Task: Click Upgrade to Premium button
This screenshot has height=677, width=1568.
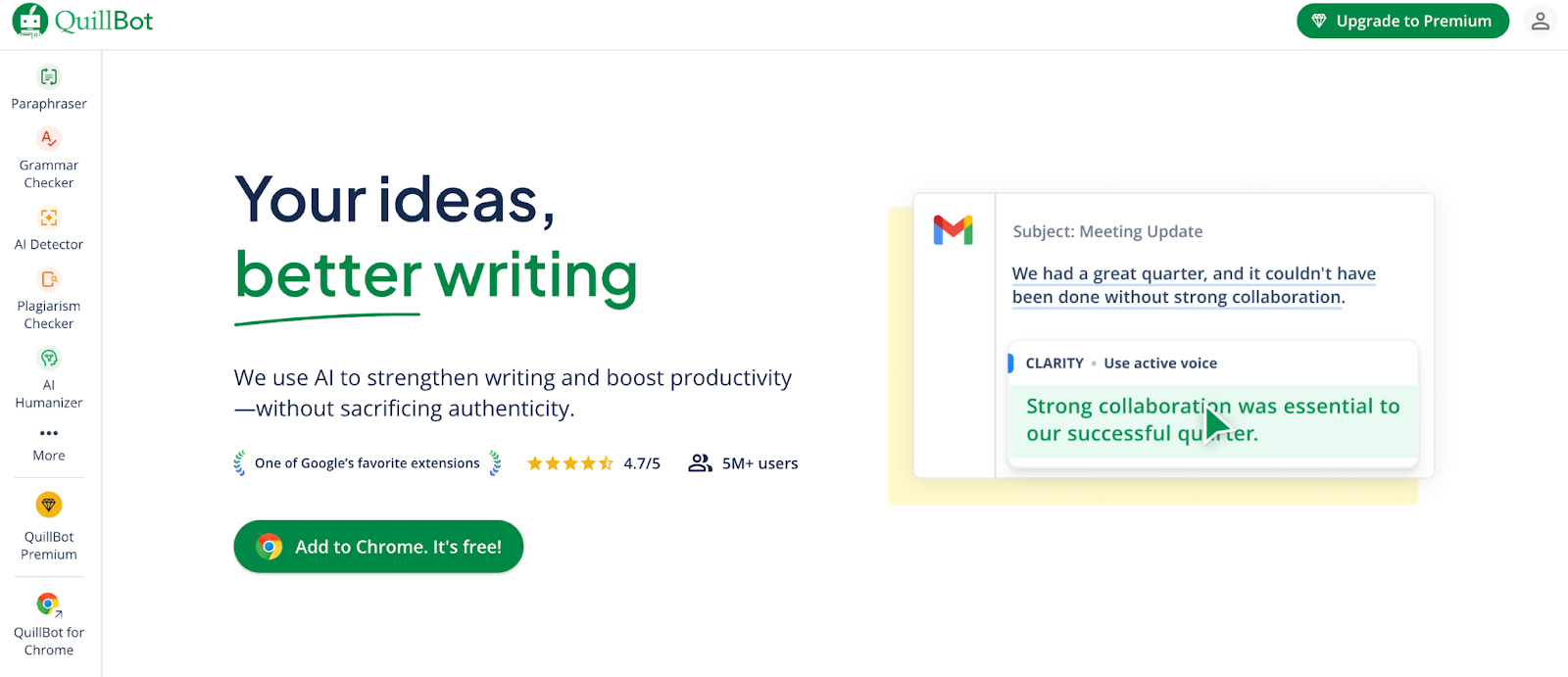Action: [1402, 21]
